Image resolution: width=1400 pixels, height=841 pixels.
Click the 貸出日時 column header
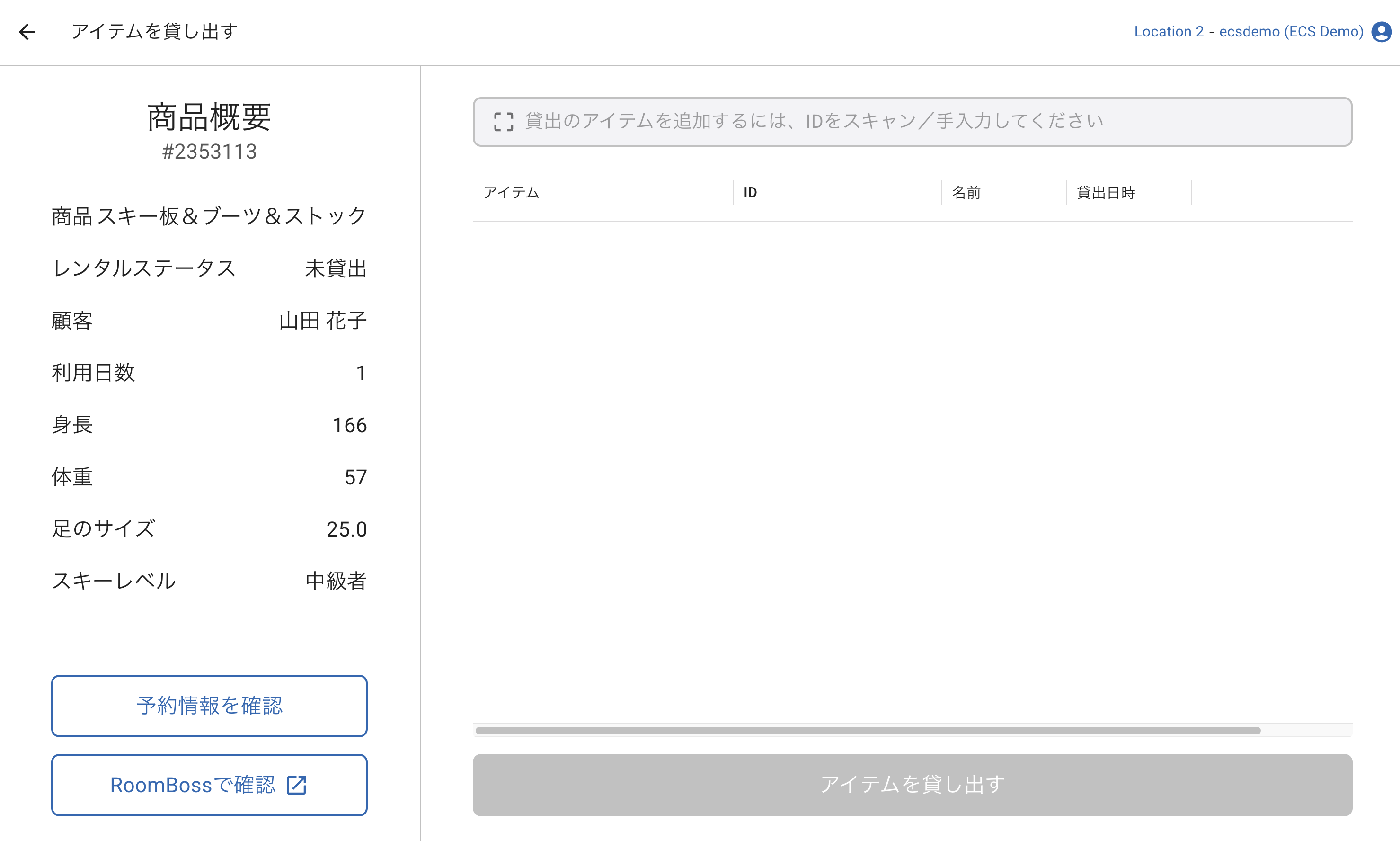(1106, 193)
